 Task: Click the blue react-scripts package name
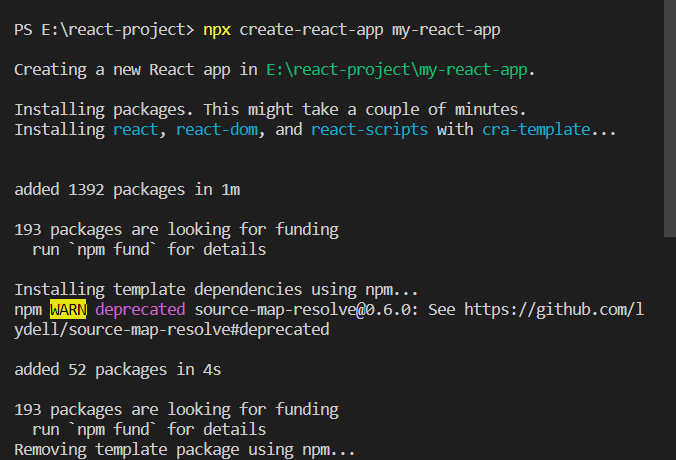369,130
